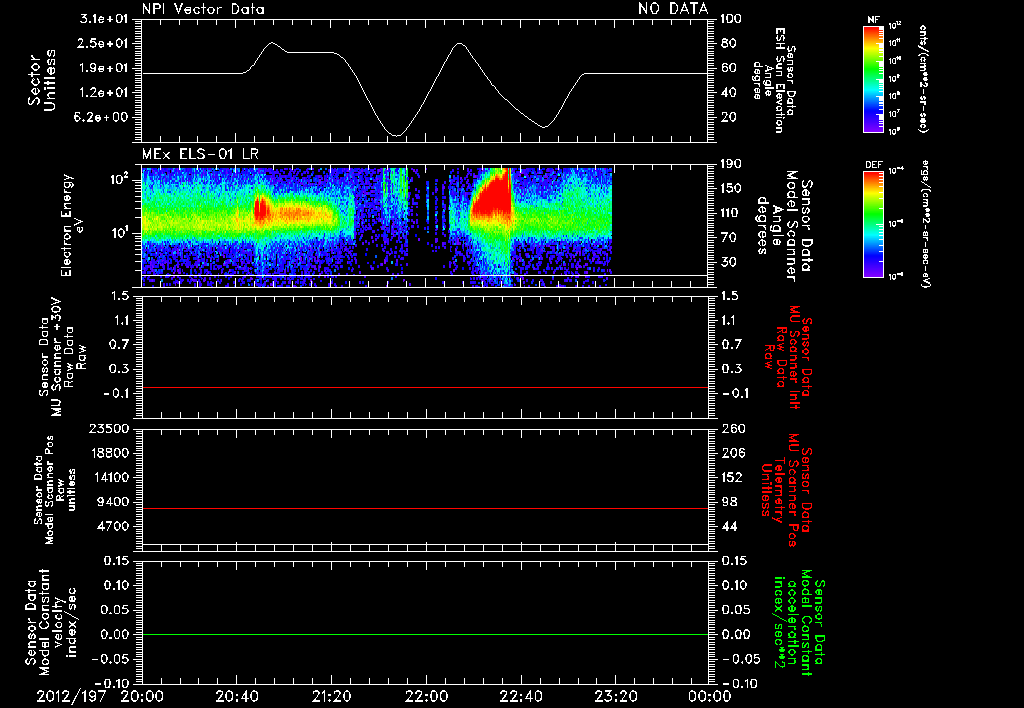Click the red 'MU Scanner Inh Raw Data' label
This screenshot has height=708, width=1024.
pos(788,357)
